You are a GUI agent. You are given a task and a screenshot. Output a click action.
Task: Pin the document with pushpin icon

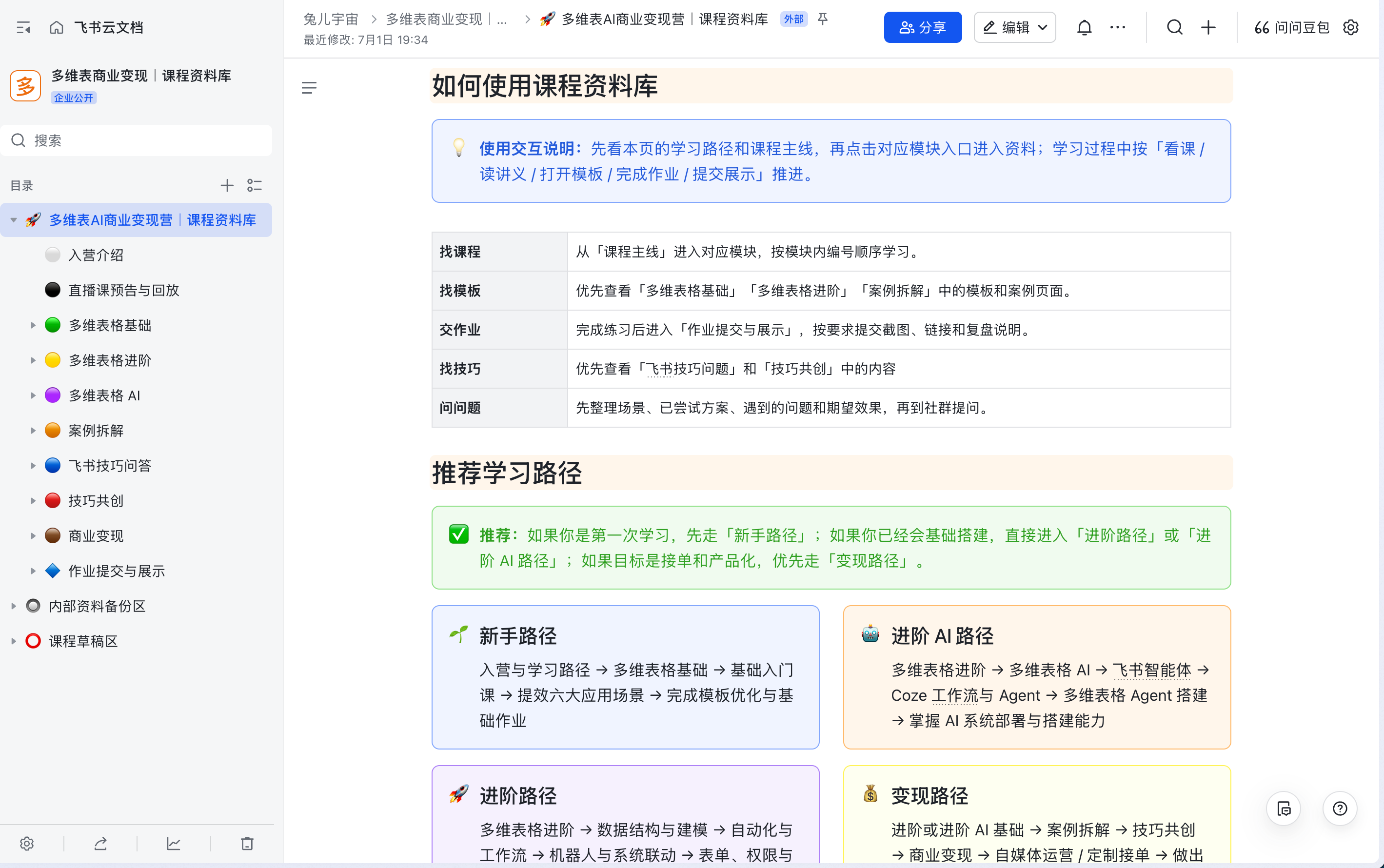tap(823, 19)
